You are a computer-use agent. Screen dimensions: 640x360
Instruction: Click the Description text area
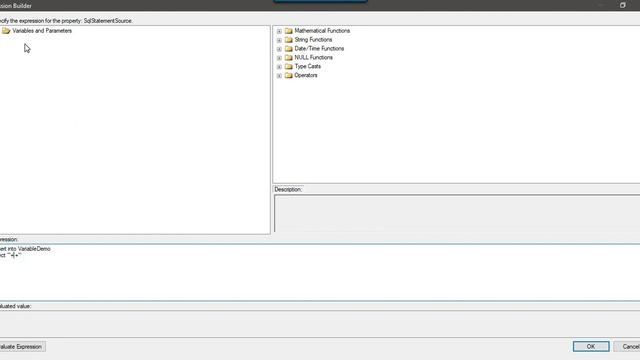457,213
